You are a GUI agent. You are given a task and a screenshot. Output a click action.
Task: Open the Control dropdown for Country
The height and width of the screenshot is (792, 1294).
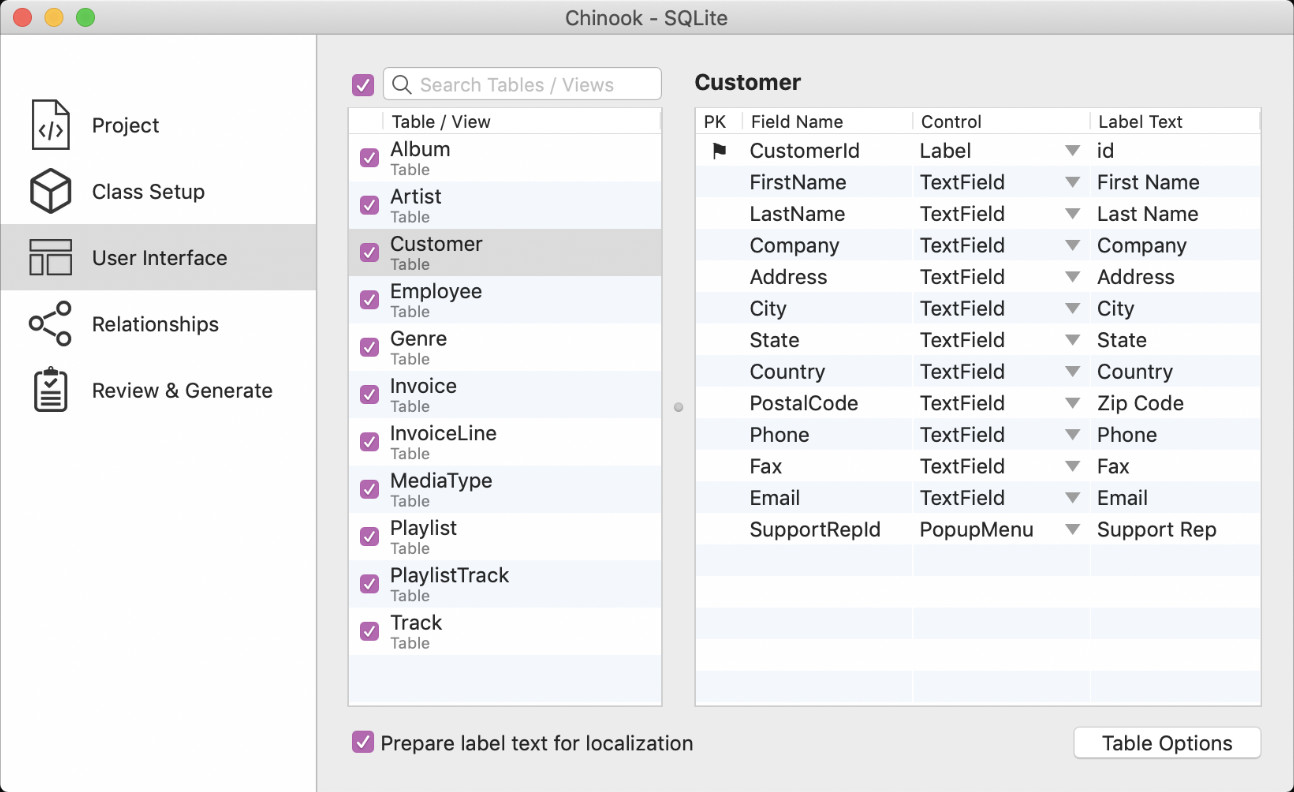1072,372
